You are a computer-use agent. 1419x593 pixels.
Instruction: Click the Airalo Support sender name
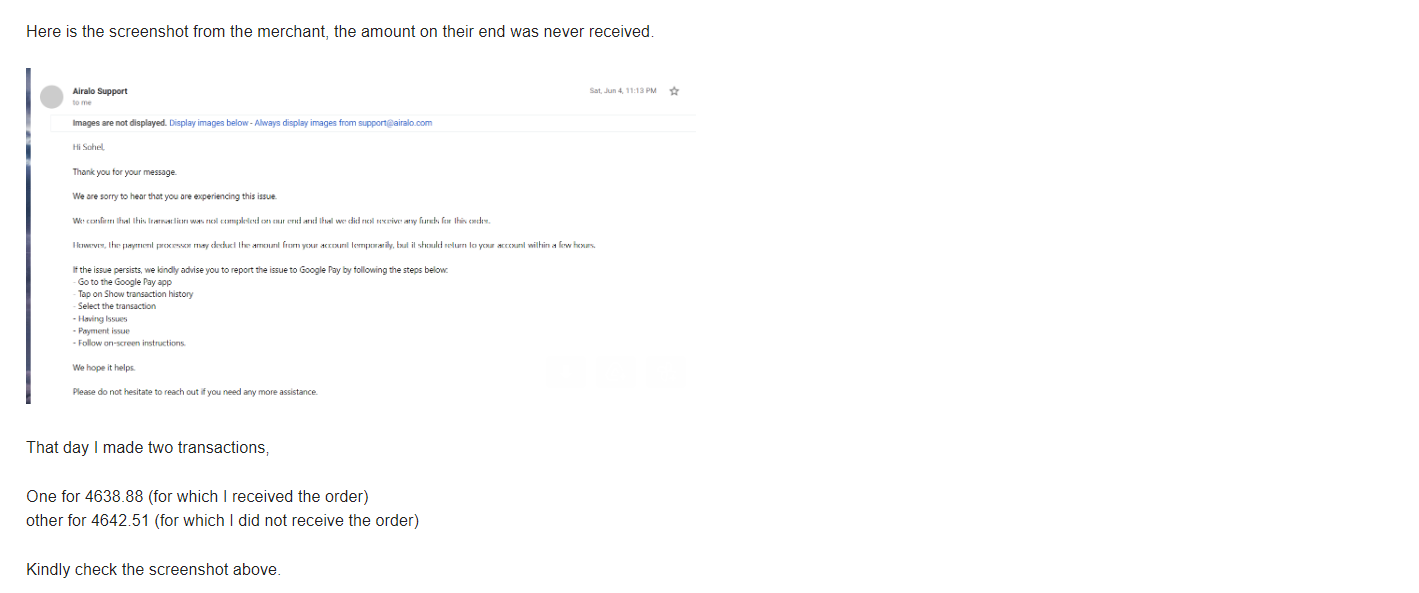[100, 91]
